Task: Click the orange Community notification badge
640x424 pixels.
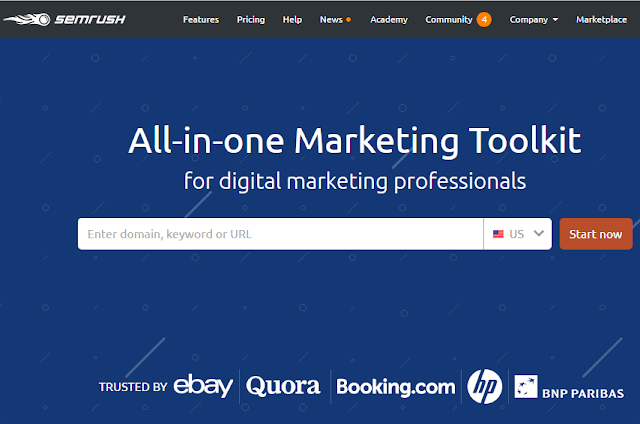Action: (484, 20)
